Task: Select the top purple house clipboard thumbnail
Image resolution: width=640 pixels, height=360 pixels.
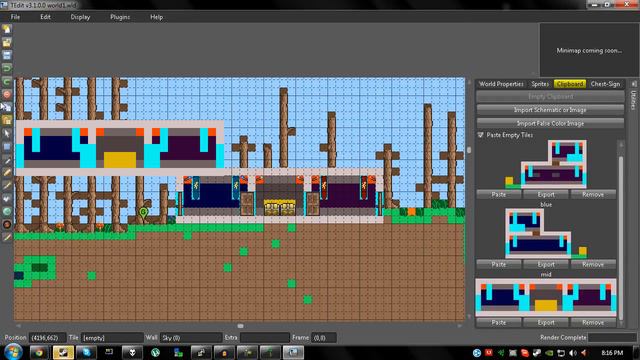Action: pos(546,164)
